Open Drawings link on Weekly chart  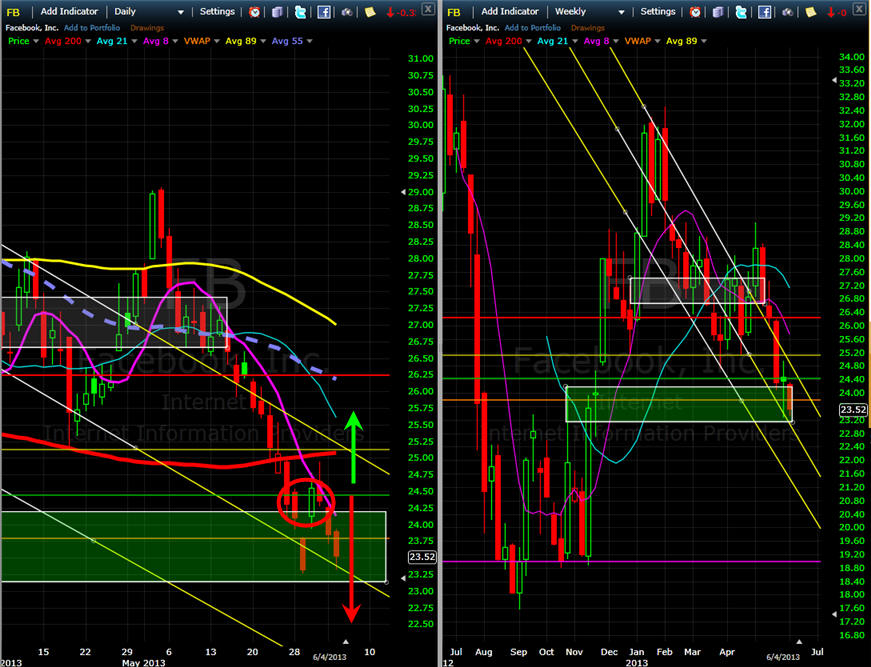[588, 28]
